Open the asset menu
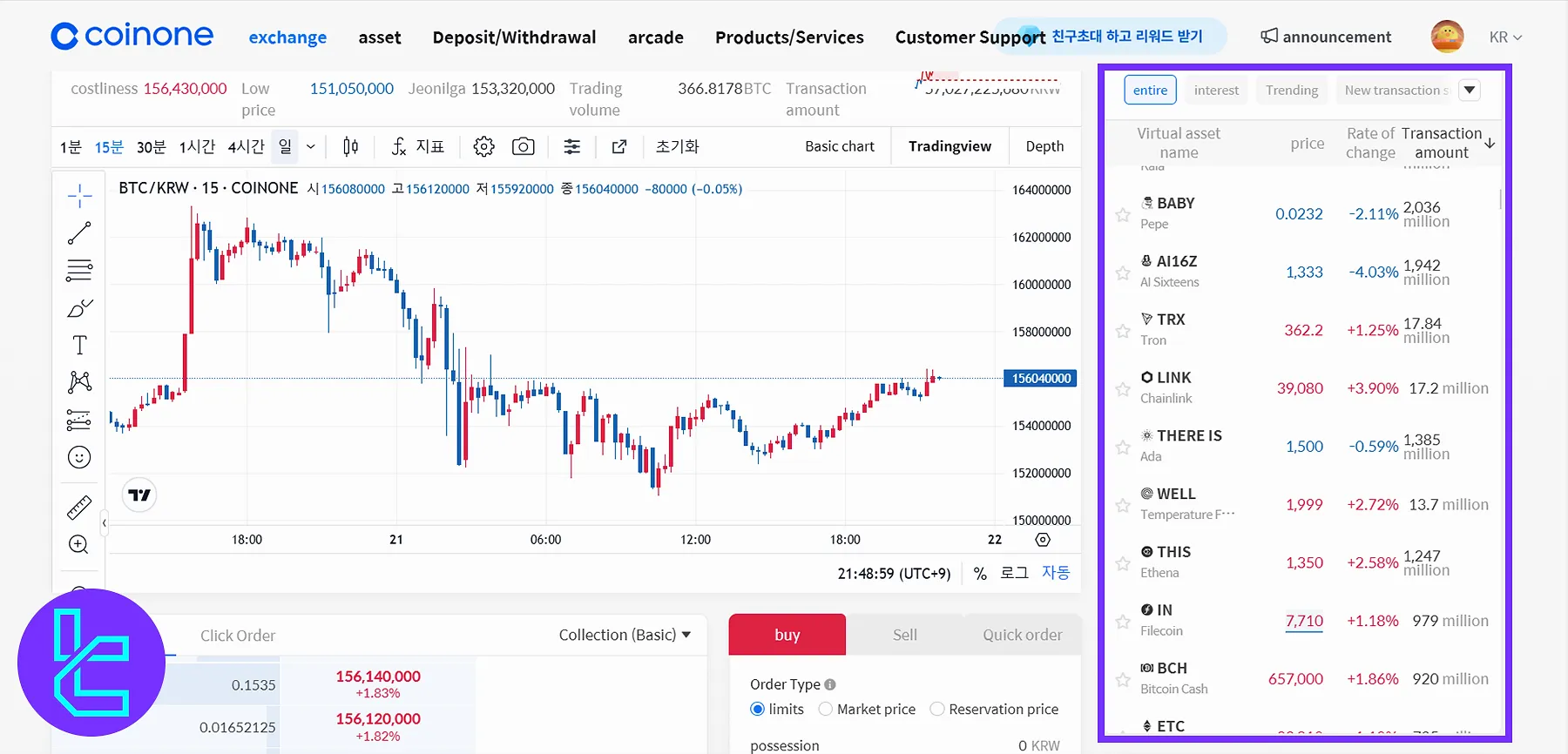Image resolution: width=1568 pixels, height=754 pixels. pyautogui.click(x=380, y=37)
